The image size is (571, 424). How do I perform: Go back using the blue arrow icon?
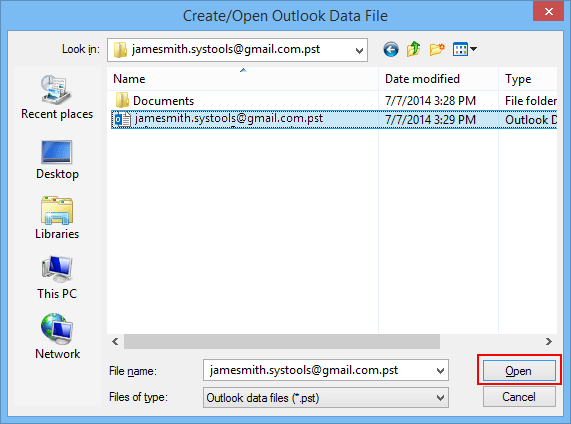(391, 50)
